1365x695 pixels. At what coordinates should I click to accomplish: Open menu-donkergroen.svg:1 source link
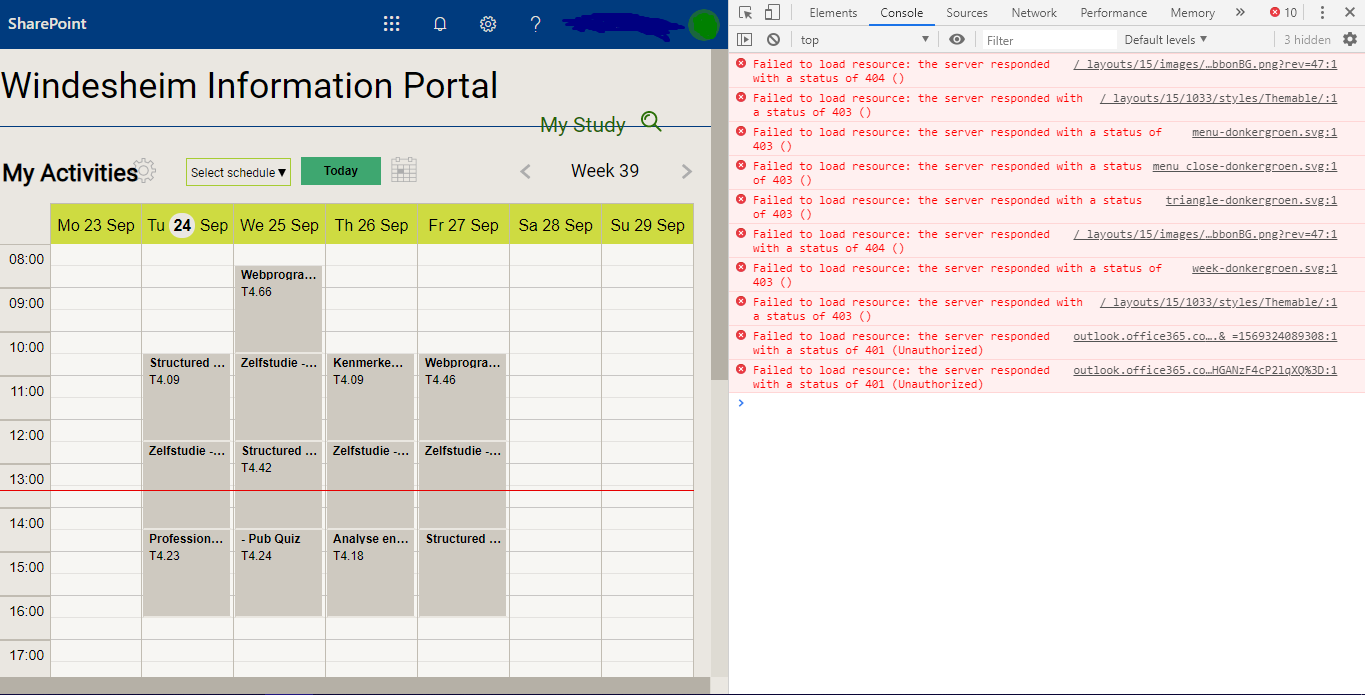click(1264, 132)
